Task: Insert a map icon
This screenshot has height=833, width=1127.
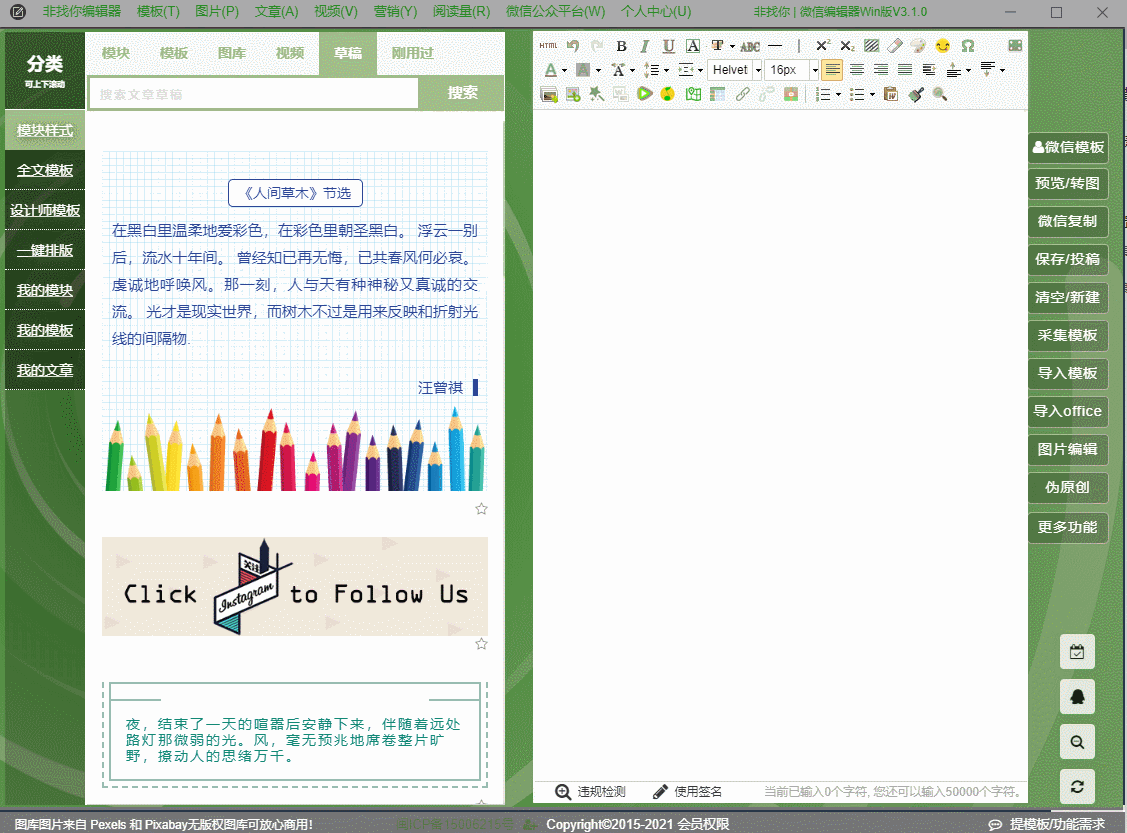Action: pos(693,94)
